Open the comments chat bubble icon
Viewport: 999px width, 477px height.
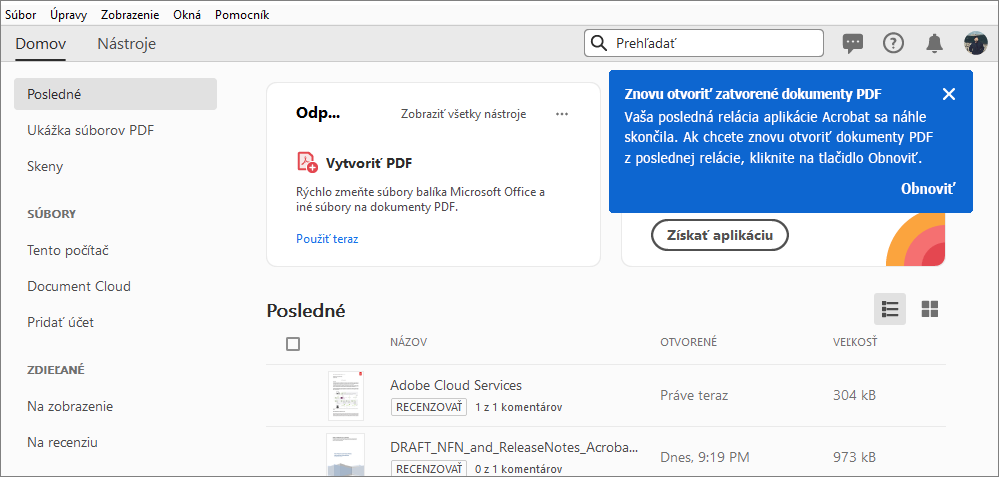(853, 43)
